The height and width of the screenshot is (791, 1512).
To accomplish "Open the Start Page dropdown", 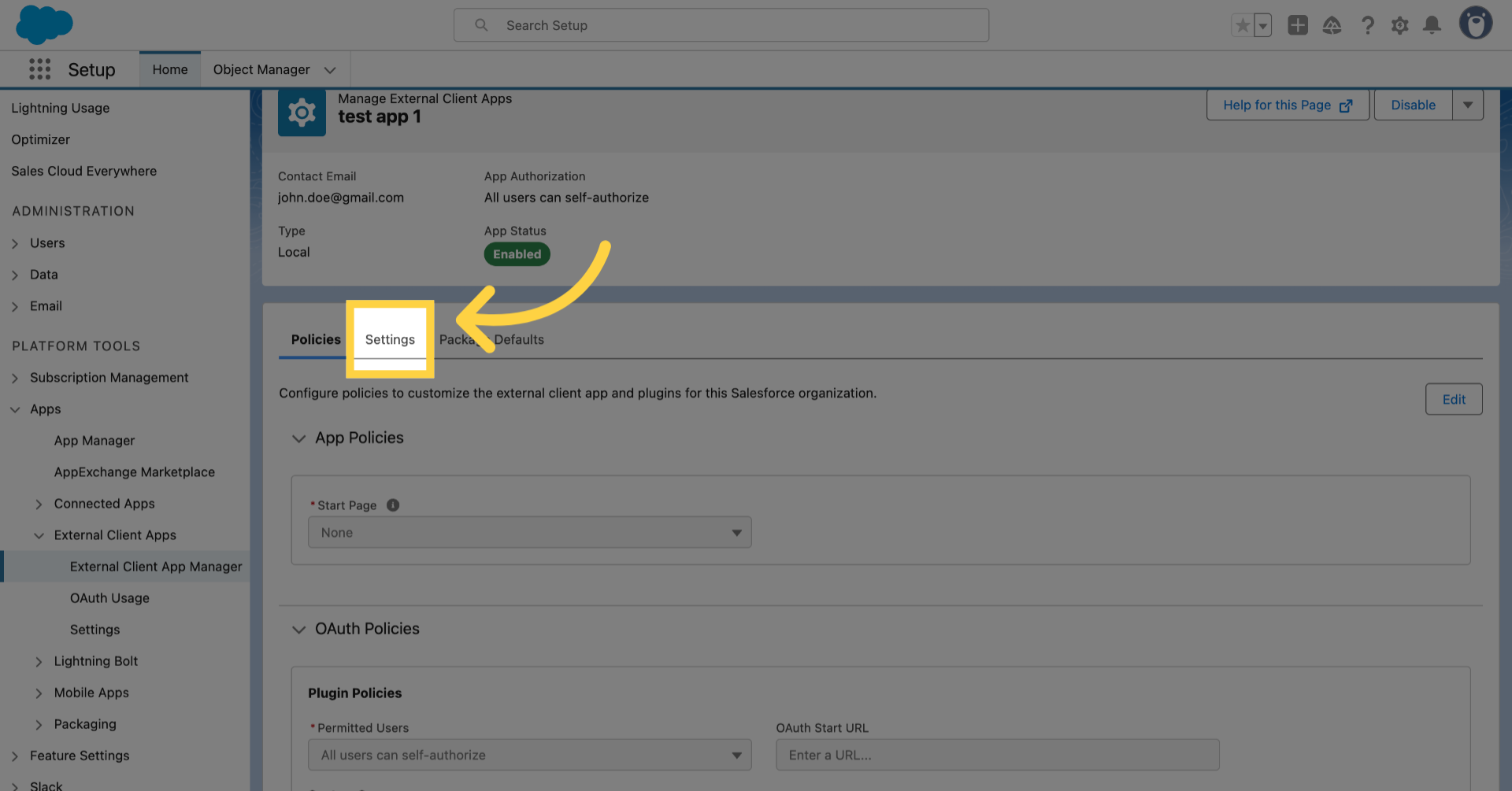I will point(529,533).
